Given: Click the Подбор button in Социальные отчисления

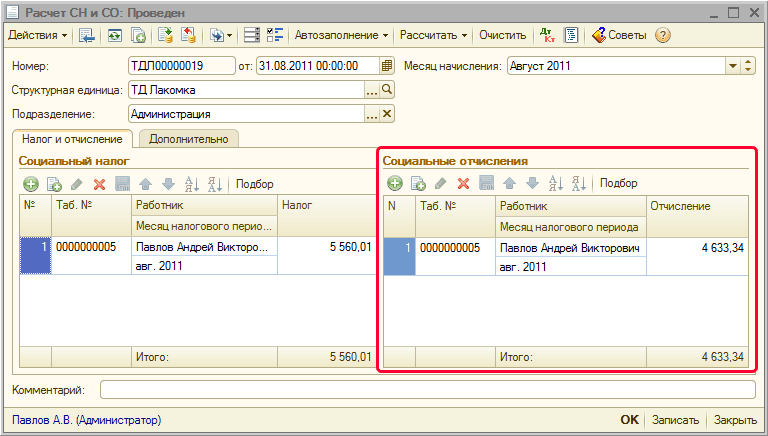Looking at the screenshot, I should coord(618,183).
